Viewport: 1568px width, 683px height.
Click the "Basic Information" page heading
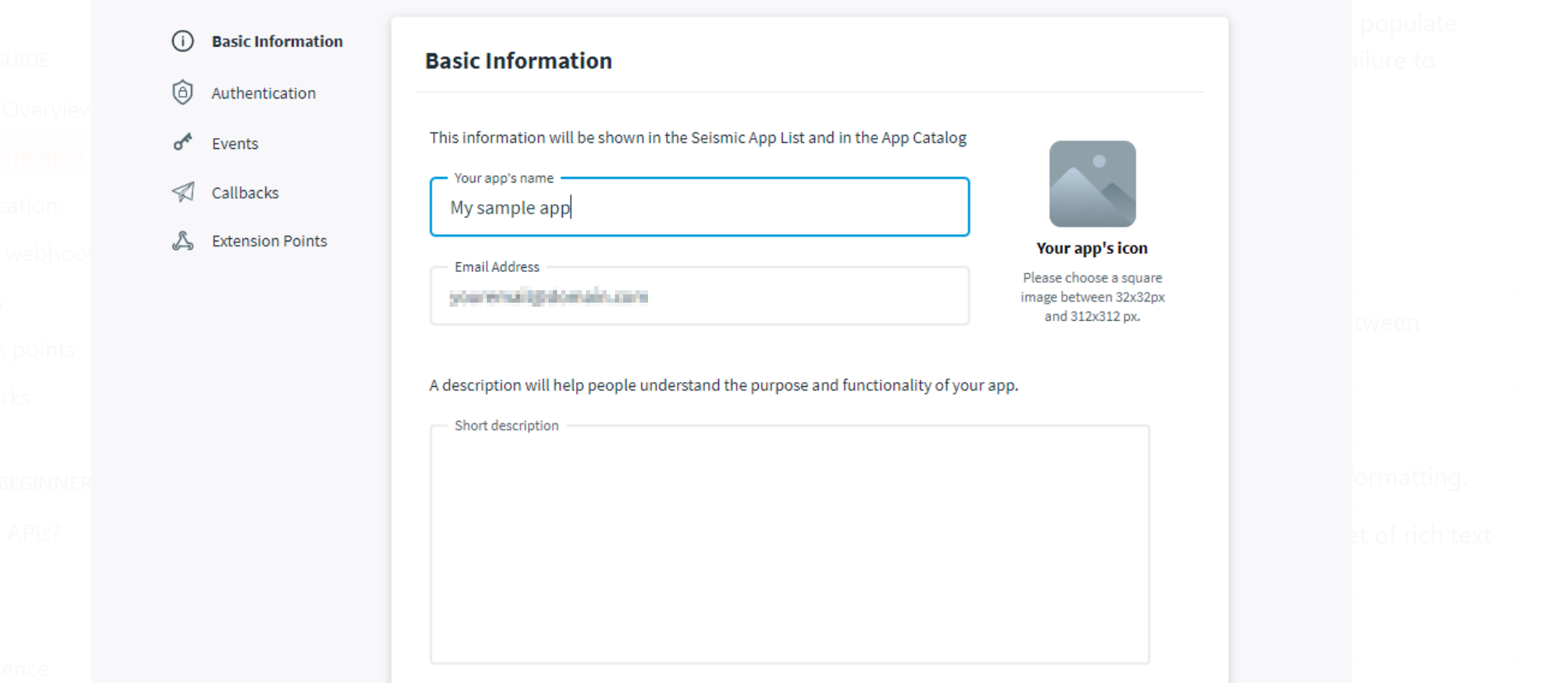pyautogui.click(x=518, y=61)
